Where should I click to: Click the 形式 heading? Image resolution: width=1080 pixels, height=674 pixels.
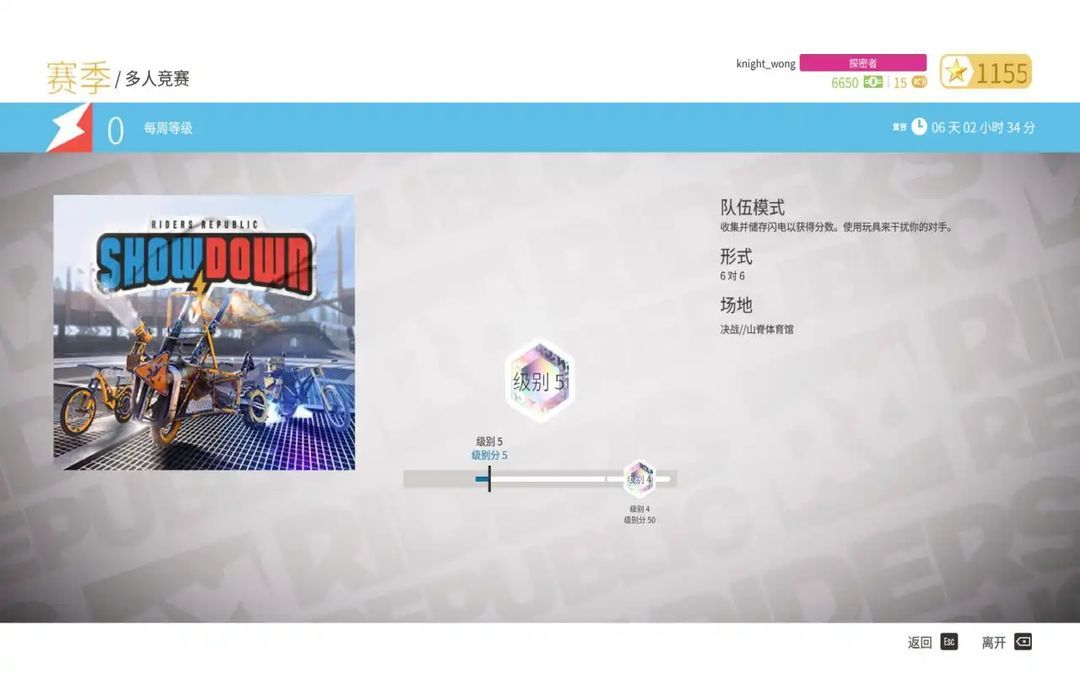(736, 257)
